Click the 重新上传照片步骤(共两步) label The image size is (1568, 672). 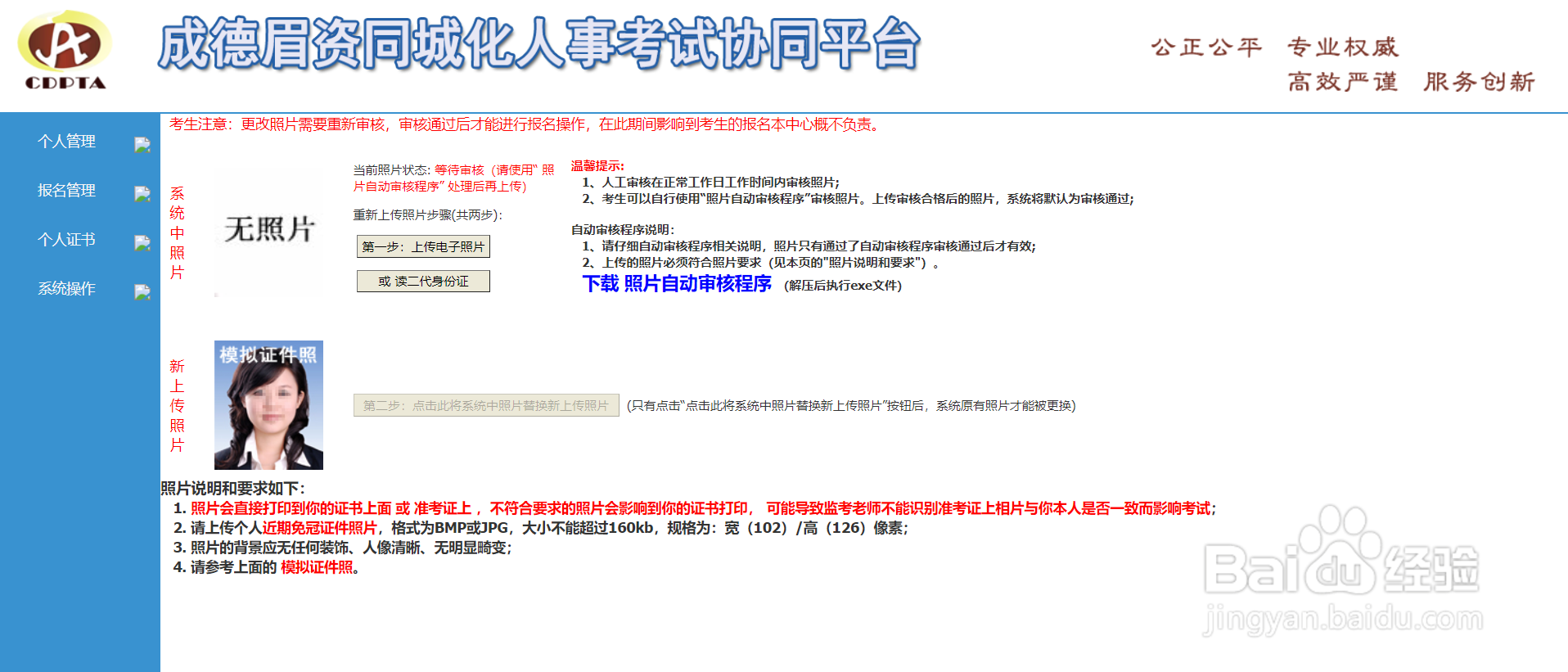428,215
